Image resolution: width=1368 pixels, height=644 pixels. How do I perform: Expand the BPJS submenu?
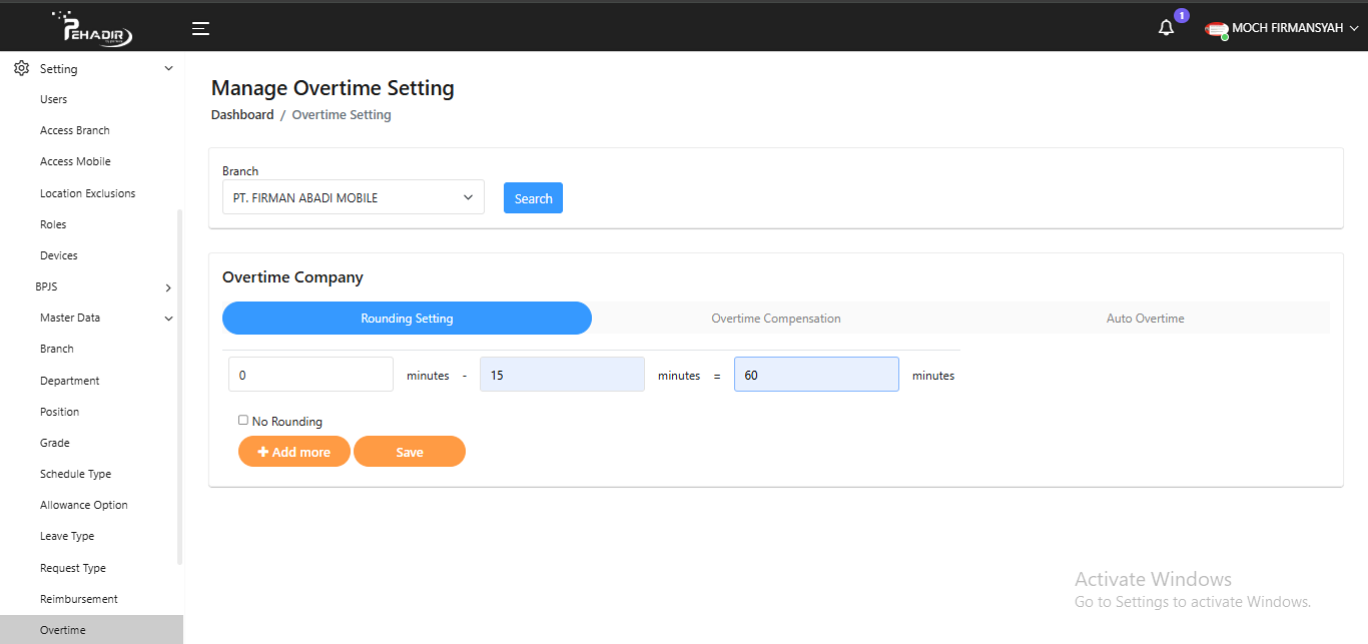[x=168, y=287]
